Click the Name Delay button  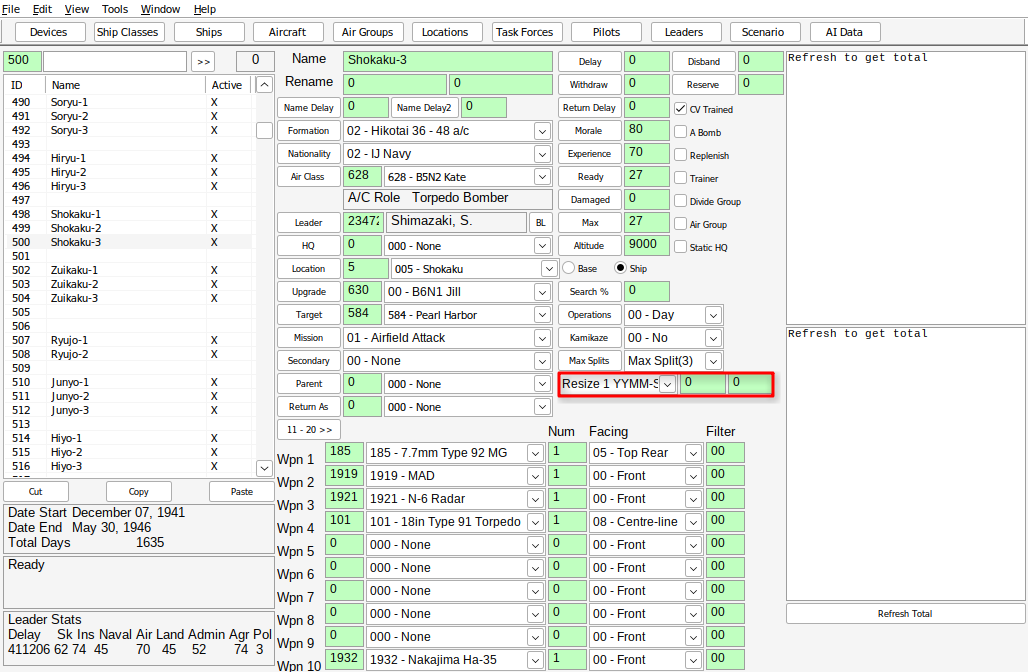309,108
